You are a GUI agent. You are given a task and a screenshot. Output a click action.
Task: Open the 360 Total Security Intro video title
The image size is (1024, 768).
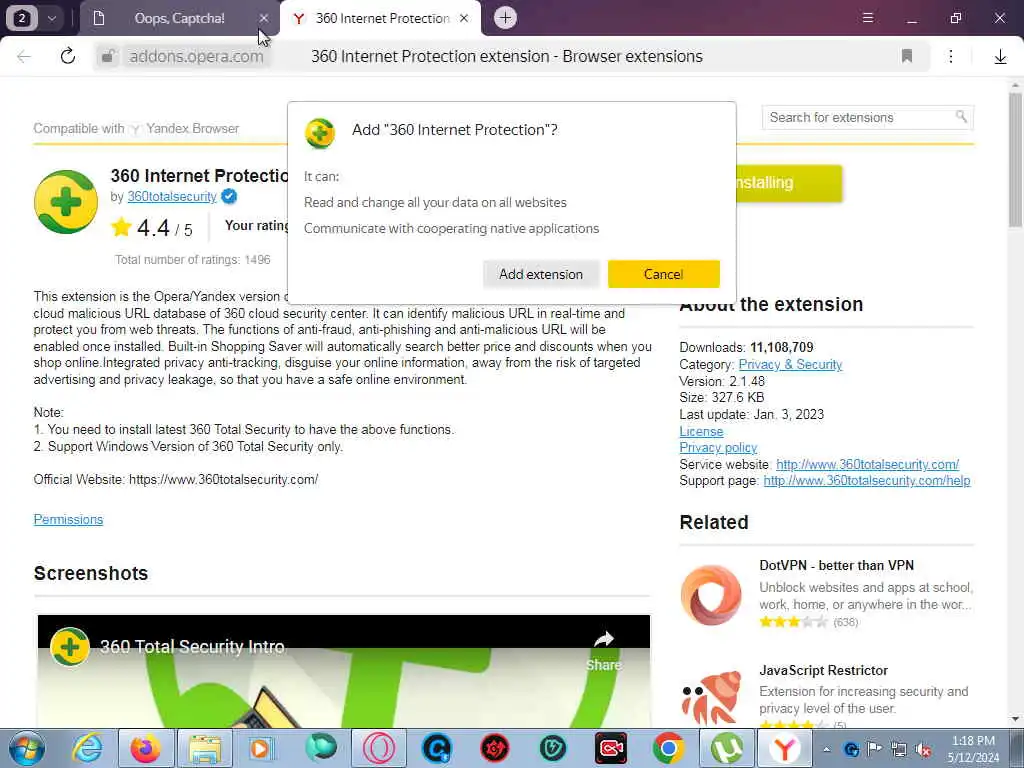[x=192, y=647]
